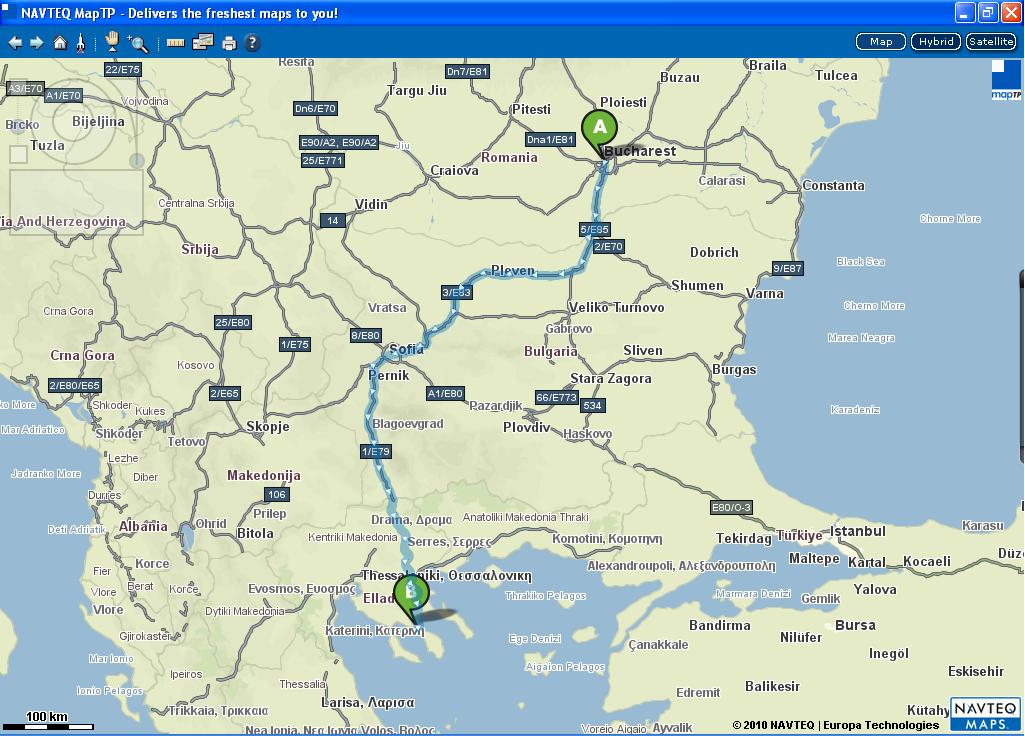Open the overview map windows icon

[203, 42]
